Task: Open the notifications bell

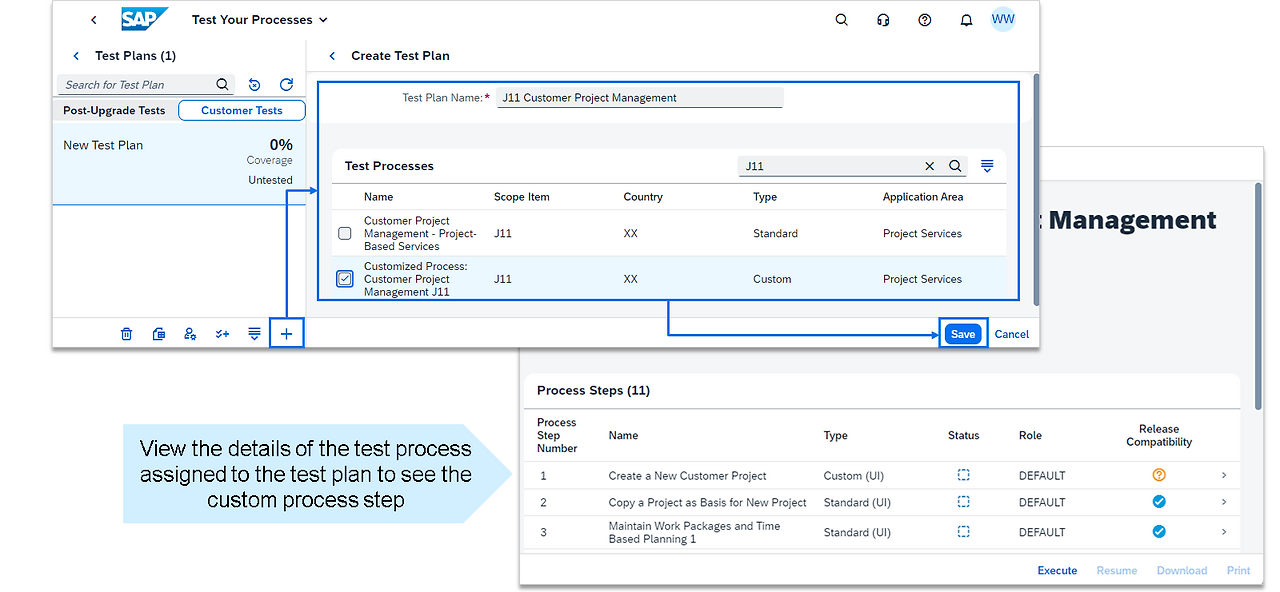Action: click(966, 20)
